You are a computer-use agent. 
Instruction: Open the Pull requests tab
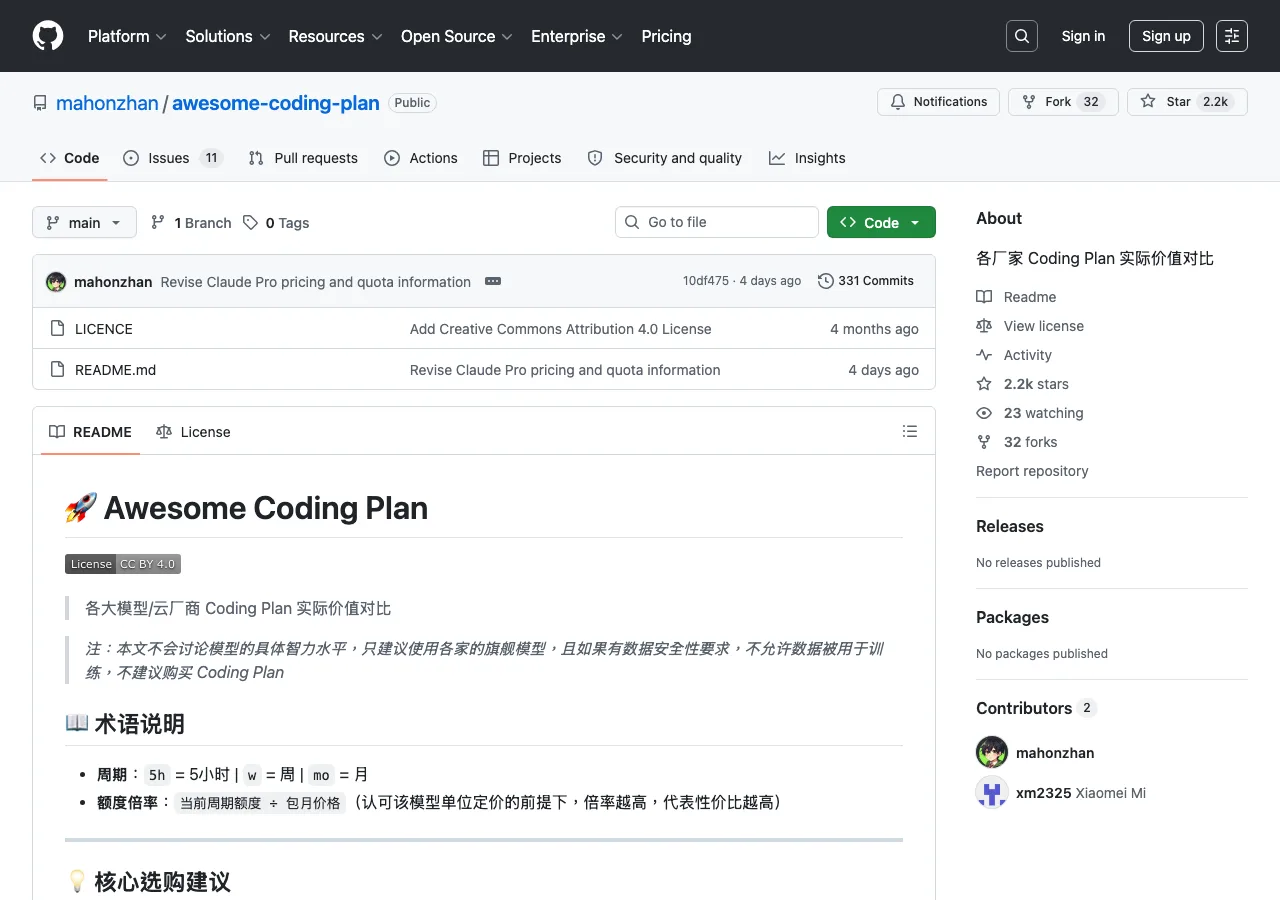click(x=303, y=158)
